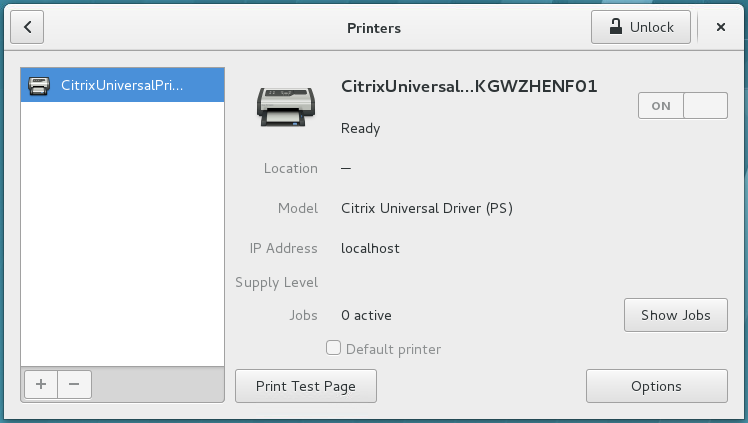Screen dimensions: 748x423
Task: Click empty area of the printer list
Action: coord(122,240)
